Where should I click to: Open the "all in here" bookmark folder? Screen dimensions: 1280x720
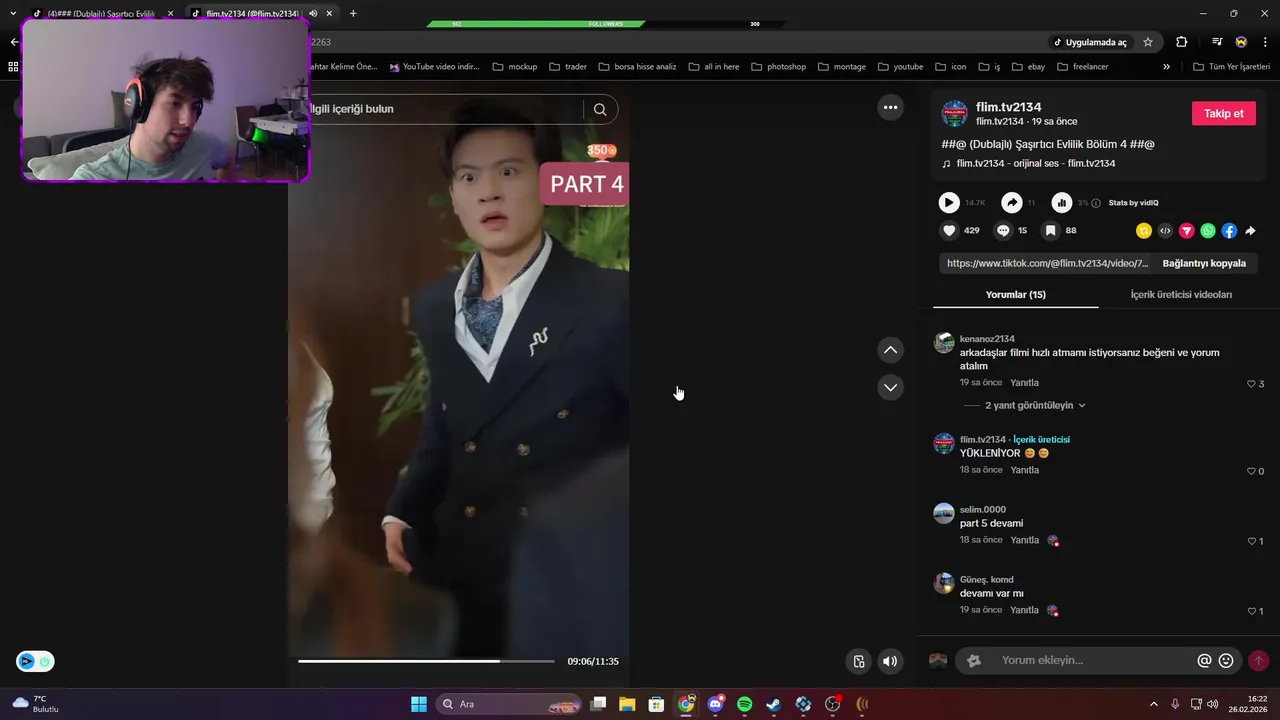[x=713, y=67]
